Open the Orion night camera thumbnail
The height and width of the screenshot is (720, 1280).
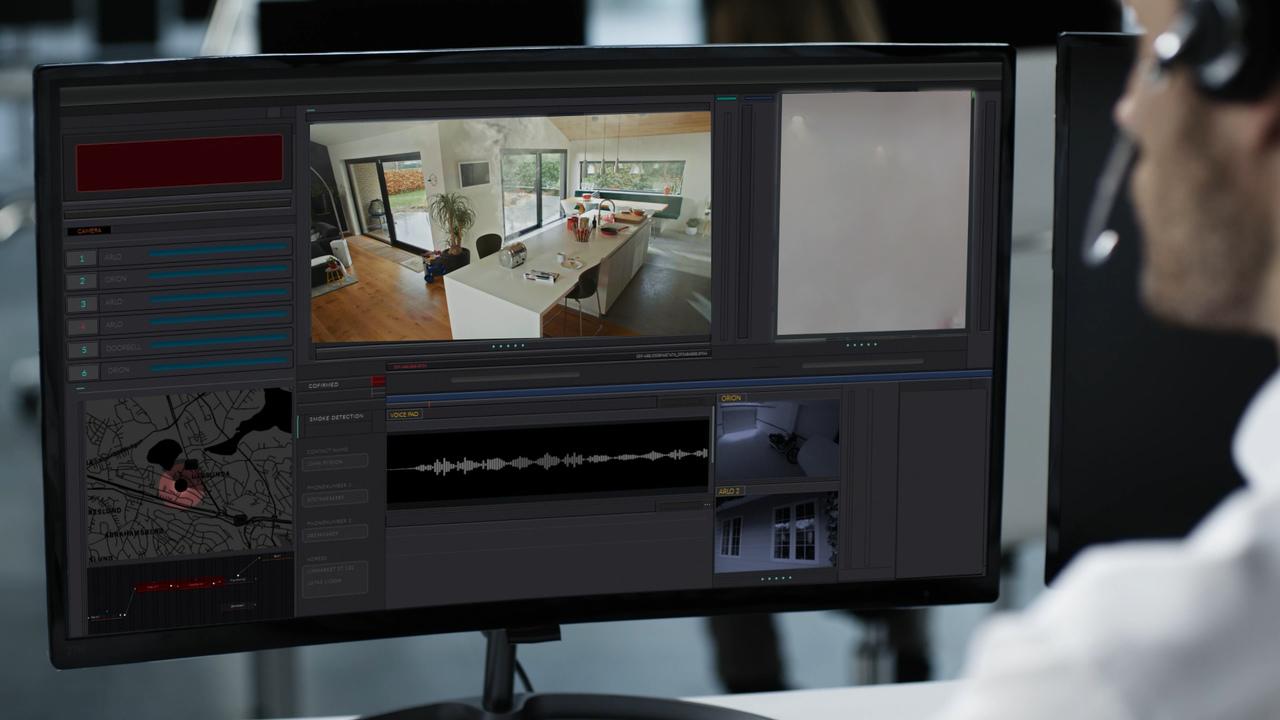coord(777,442)
